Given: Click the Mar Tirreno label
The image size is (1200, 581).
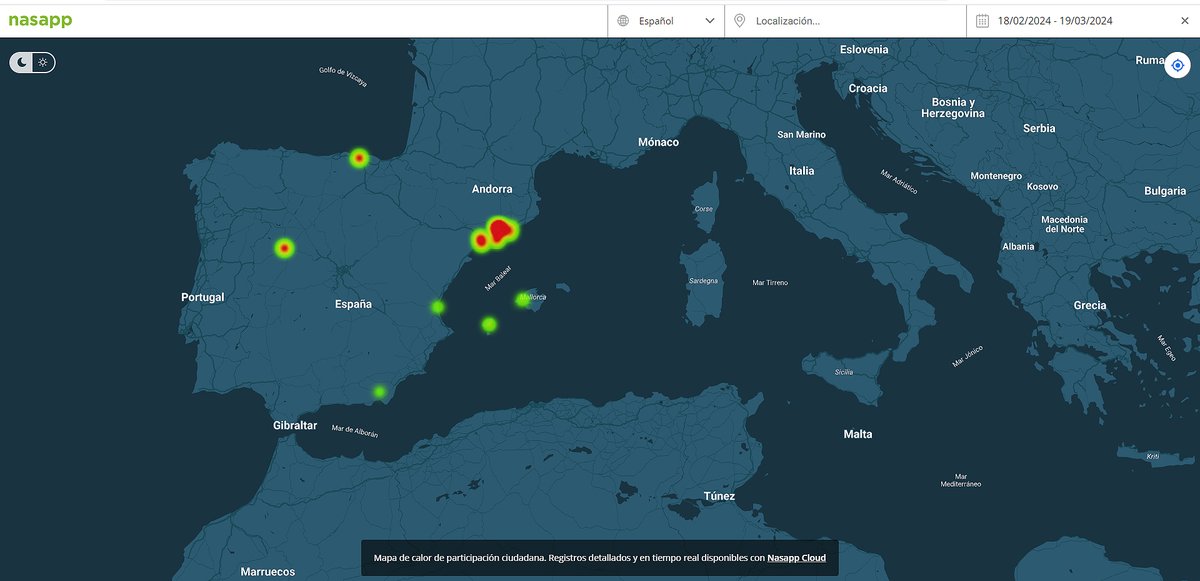Looking at the screenshot, I should point(770,283).
